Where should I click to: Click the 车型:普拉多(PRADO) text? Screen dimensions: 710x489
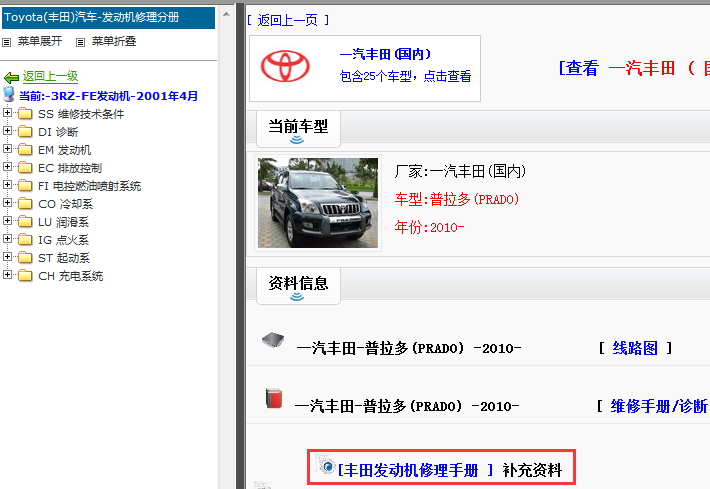point(457,200)
